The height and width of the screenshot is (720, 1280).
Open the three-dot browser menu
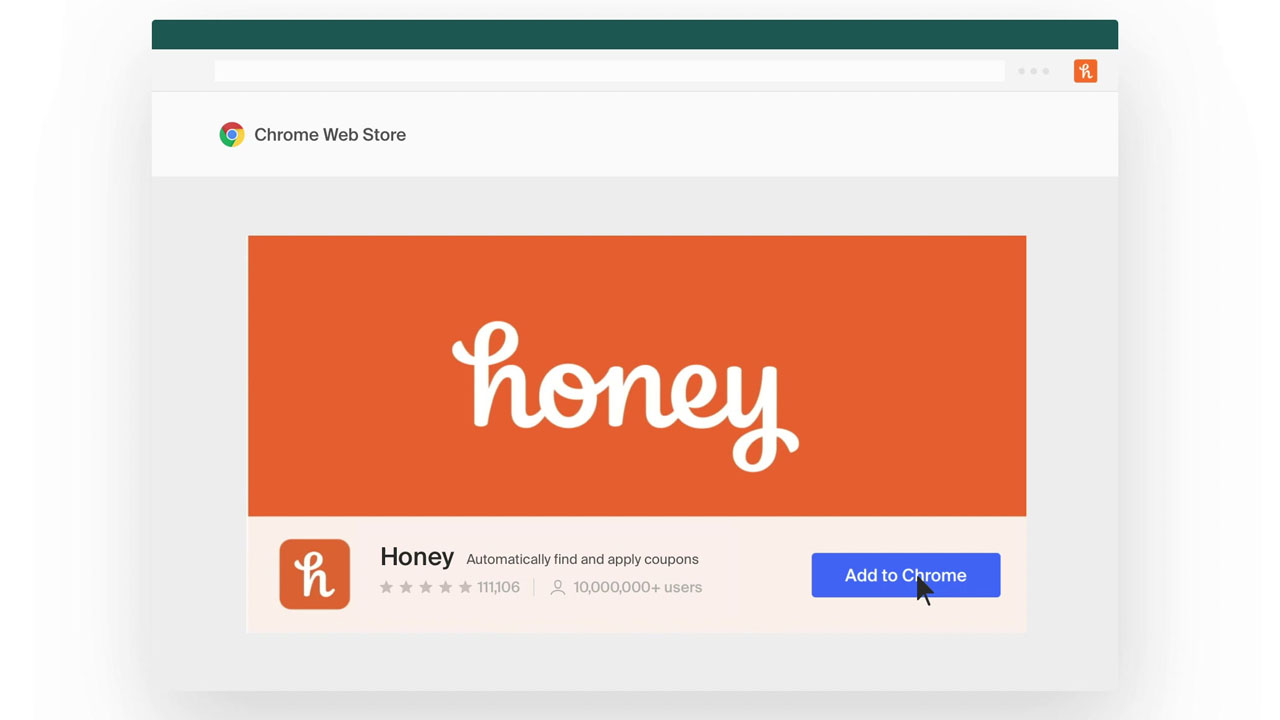click(1033, 71)
